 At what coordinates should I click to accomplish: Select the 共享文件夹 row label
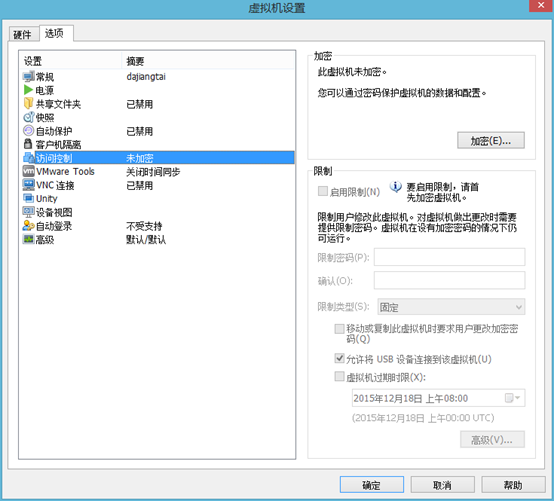point(58,104)
